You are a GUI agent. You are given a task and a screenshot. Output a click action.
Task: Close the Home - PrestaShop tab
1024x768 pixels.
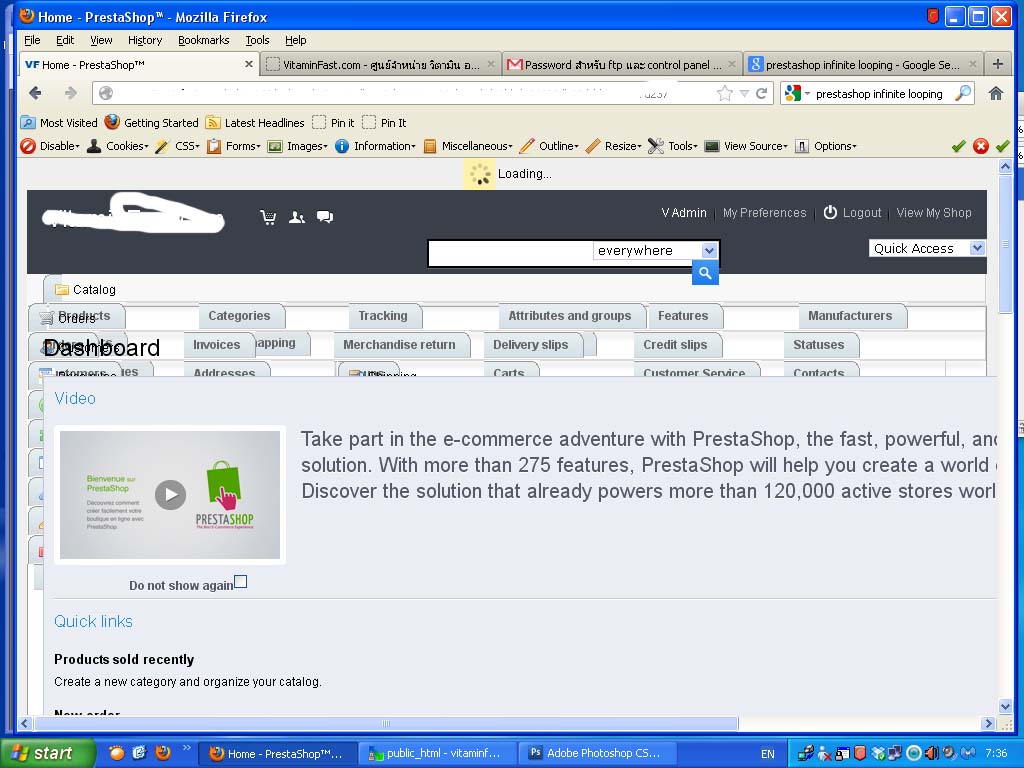click(249, 64)
